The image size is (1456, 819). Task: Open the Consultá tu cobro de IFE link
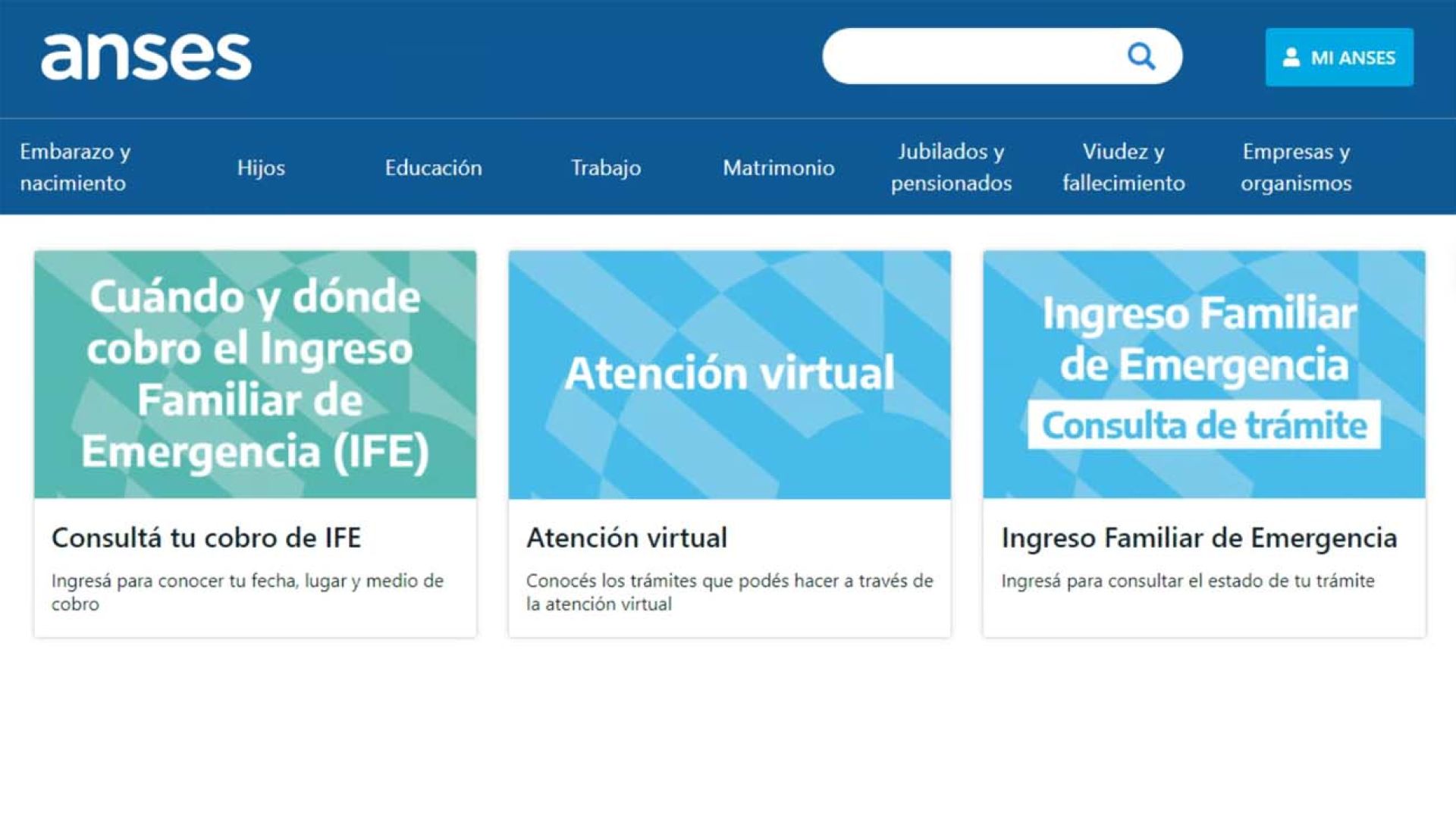point(206,538)
